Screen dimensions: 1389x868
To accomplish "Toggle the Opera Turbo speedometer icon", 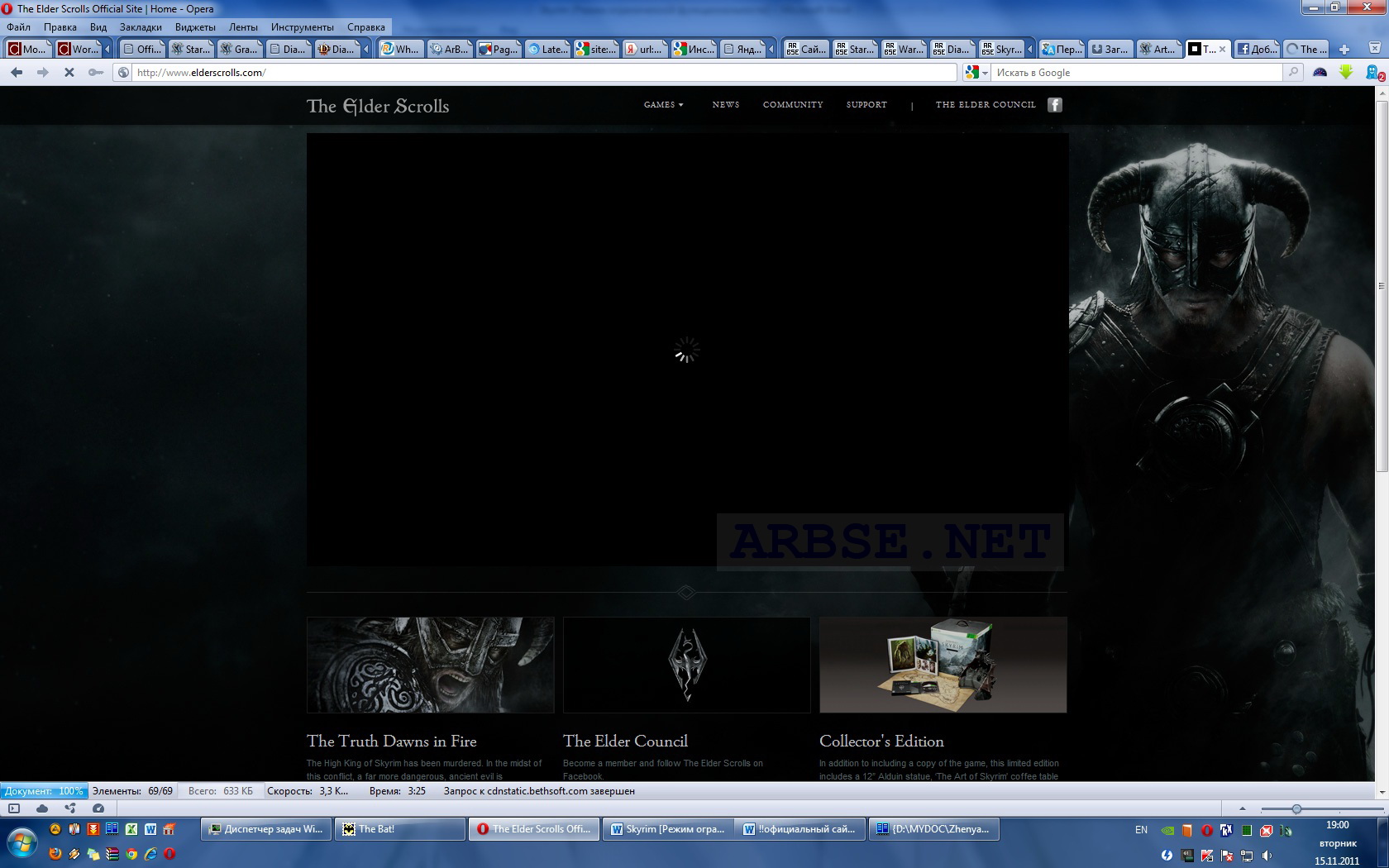I will pos(98,808).
